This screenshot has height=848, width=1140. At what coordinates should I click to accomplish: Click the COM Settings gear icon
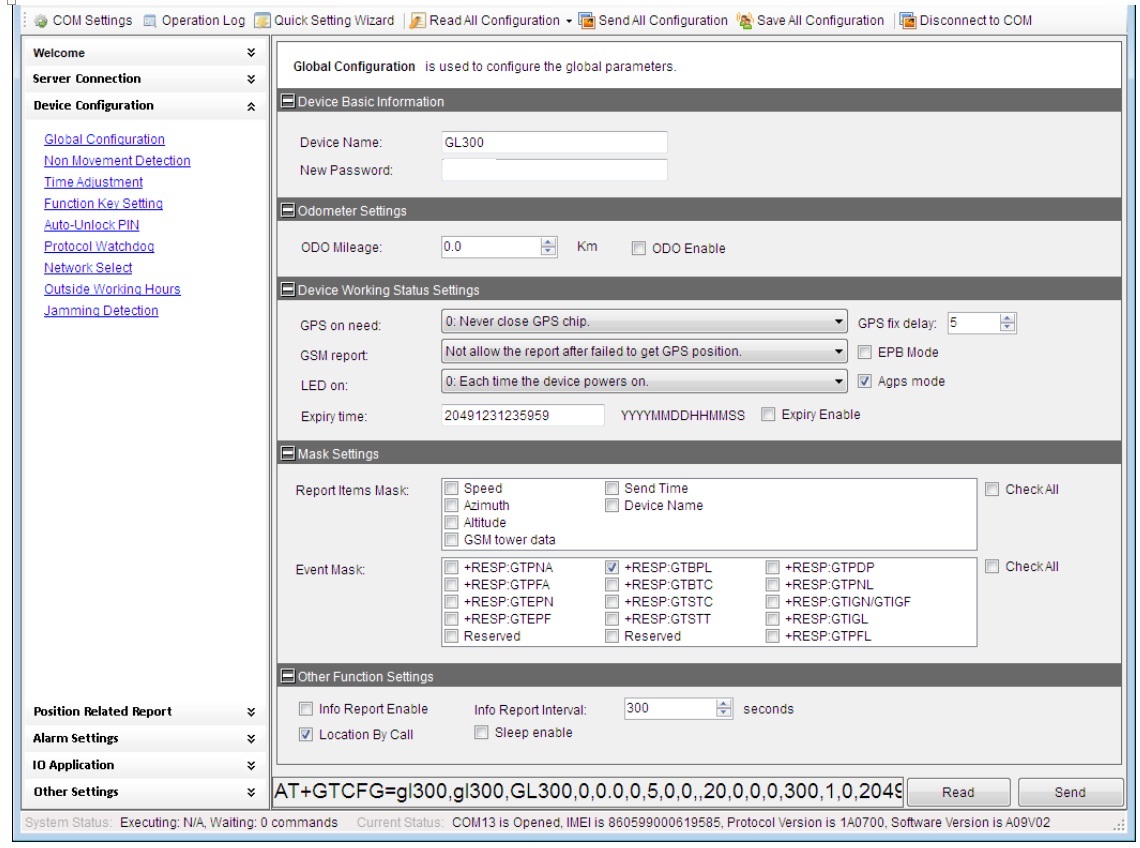click(41, 20)
